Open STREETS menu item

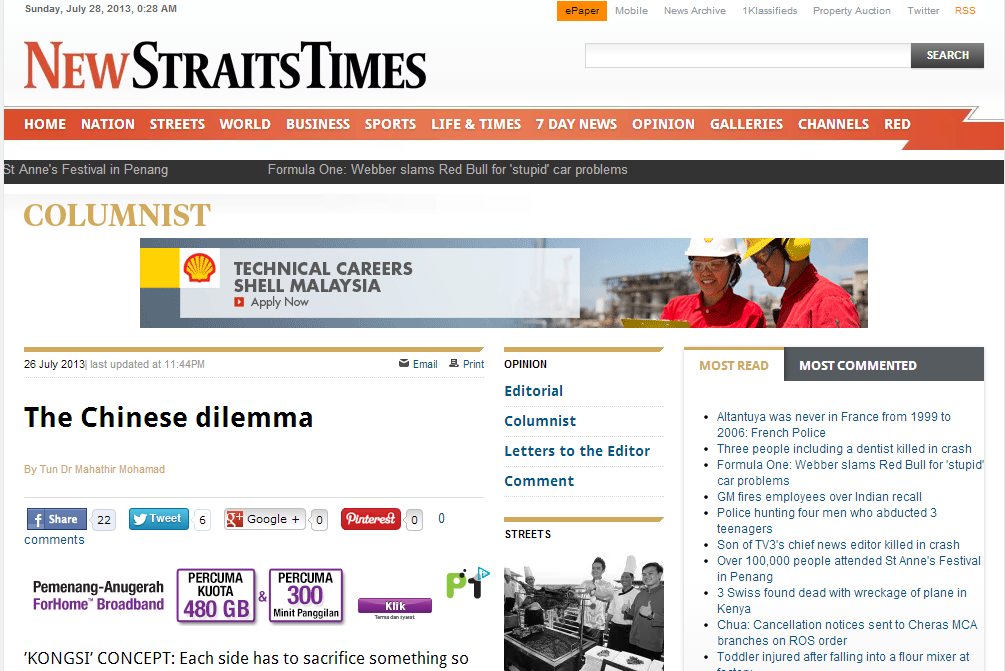pos(178,124)
